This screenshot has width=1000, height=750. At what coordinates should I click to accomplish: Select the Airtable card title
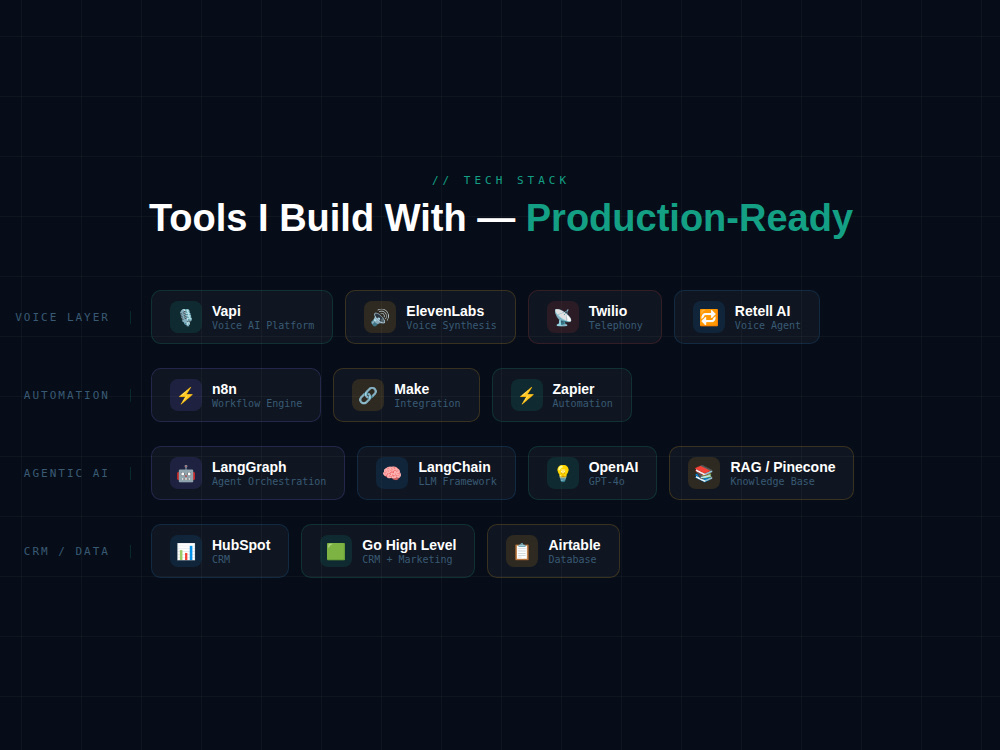coord(575,545)
